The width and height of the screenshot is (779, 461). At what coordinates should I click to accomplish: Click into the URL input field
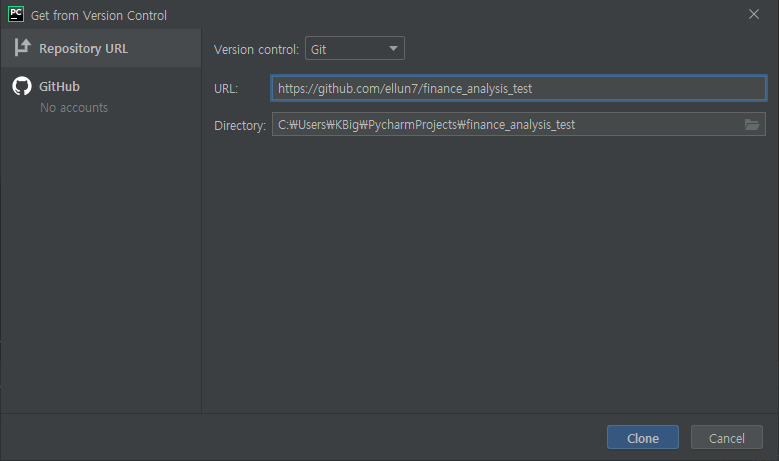[x=519, y=88]
